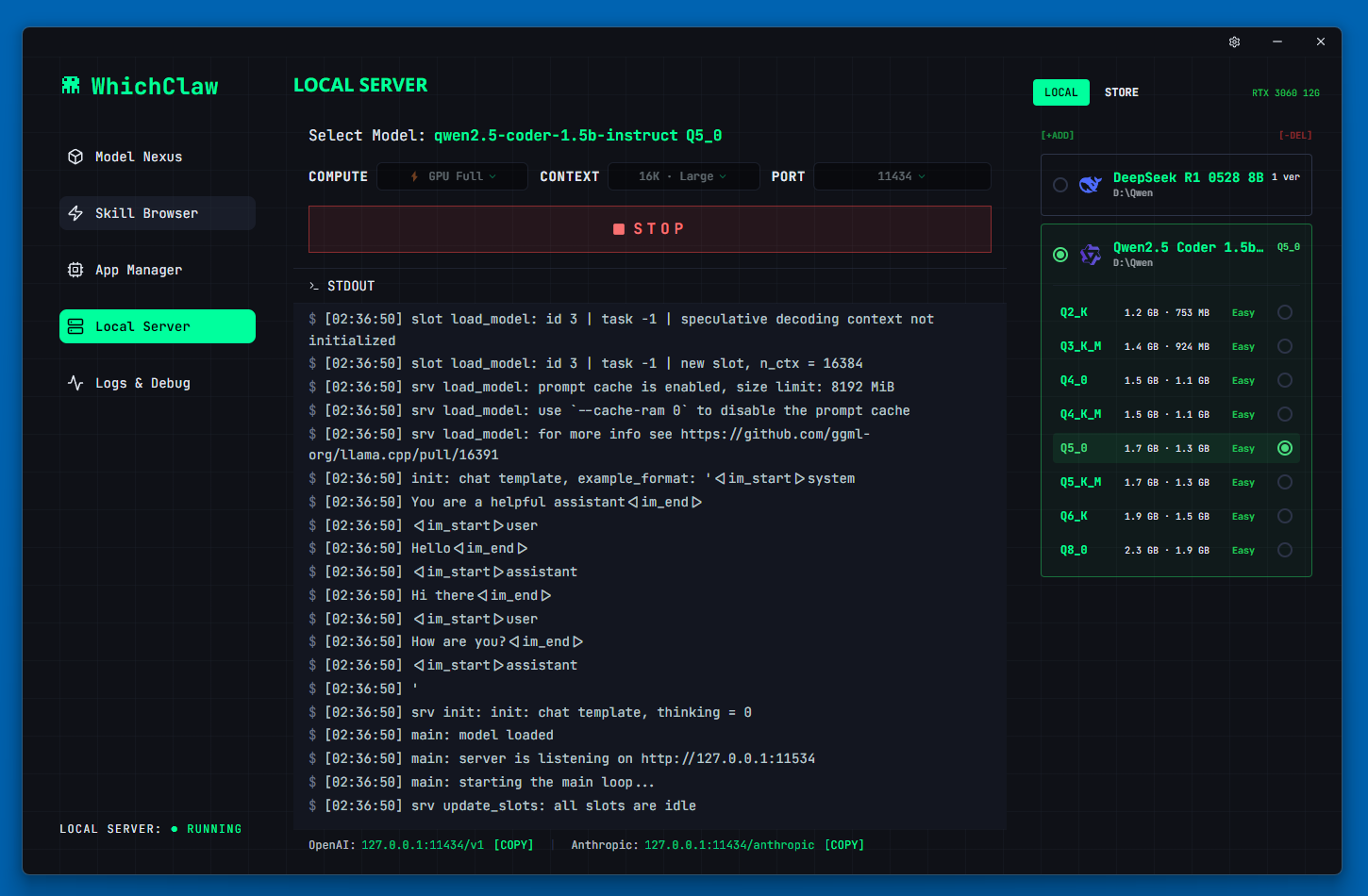Select the LOCAL tab
1368x896 pixels.
click(1060, 91)
